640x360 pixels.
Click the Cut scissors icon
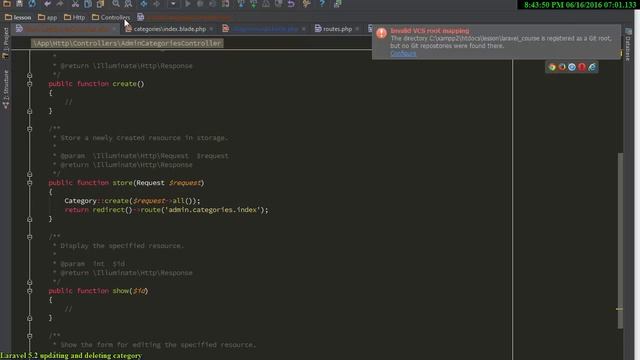(x=75, y=4)
